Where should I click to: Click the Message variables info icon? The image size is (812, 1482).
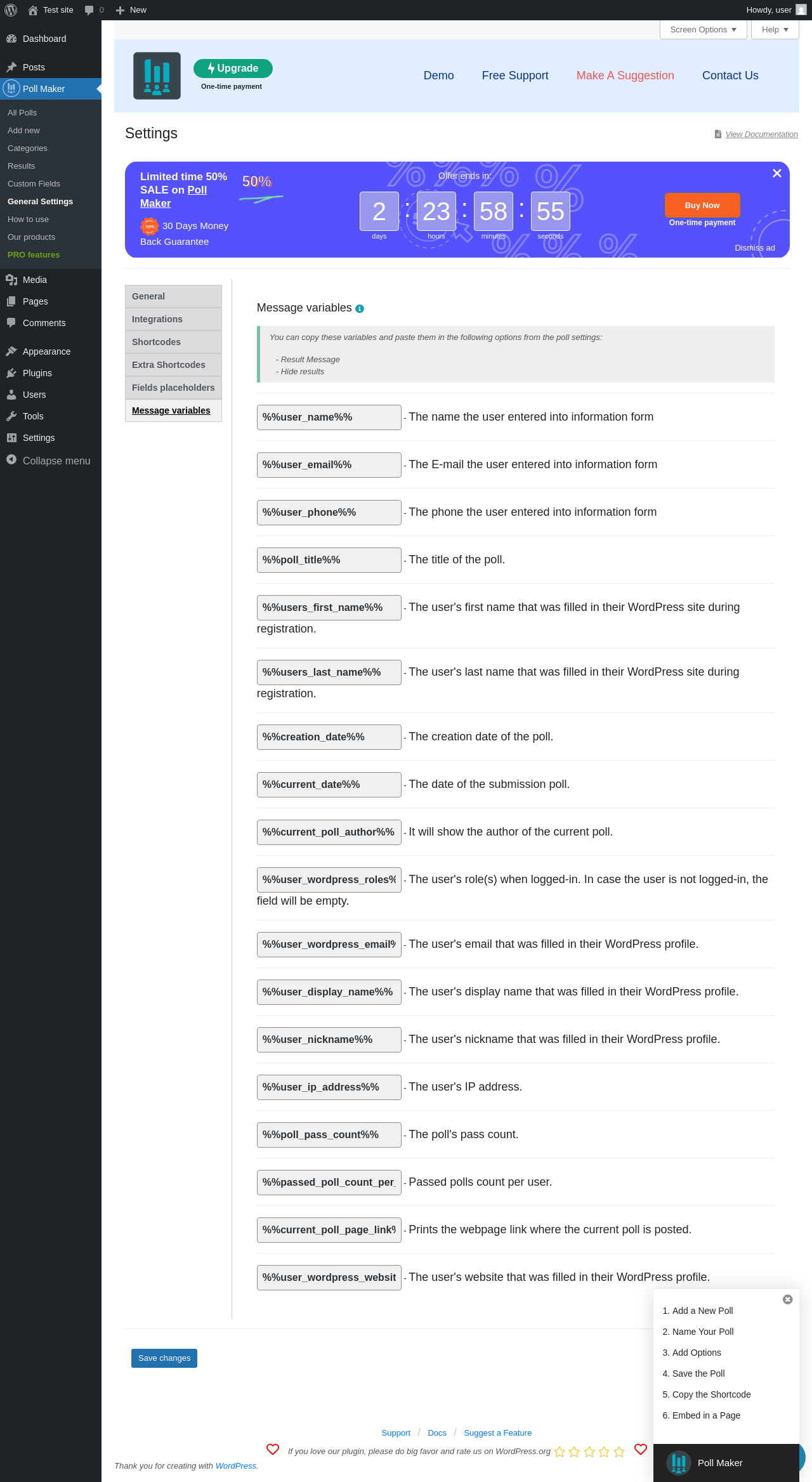(360, 309)
